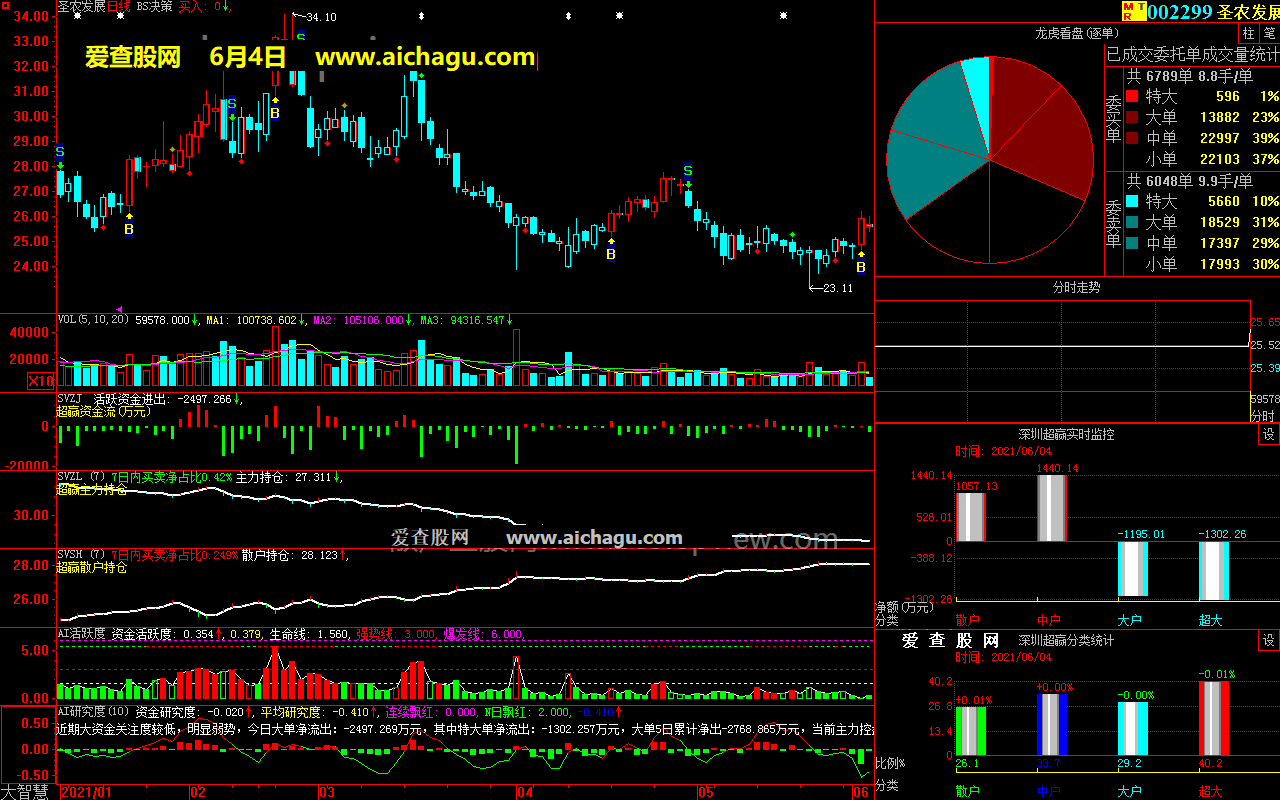Image resolution: width=1280 pixels, height=800 pixels.
Task: Click stock code 002299
Action: (1180, 11)
